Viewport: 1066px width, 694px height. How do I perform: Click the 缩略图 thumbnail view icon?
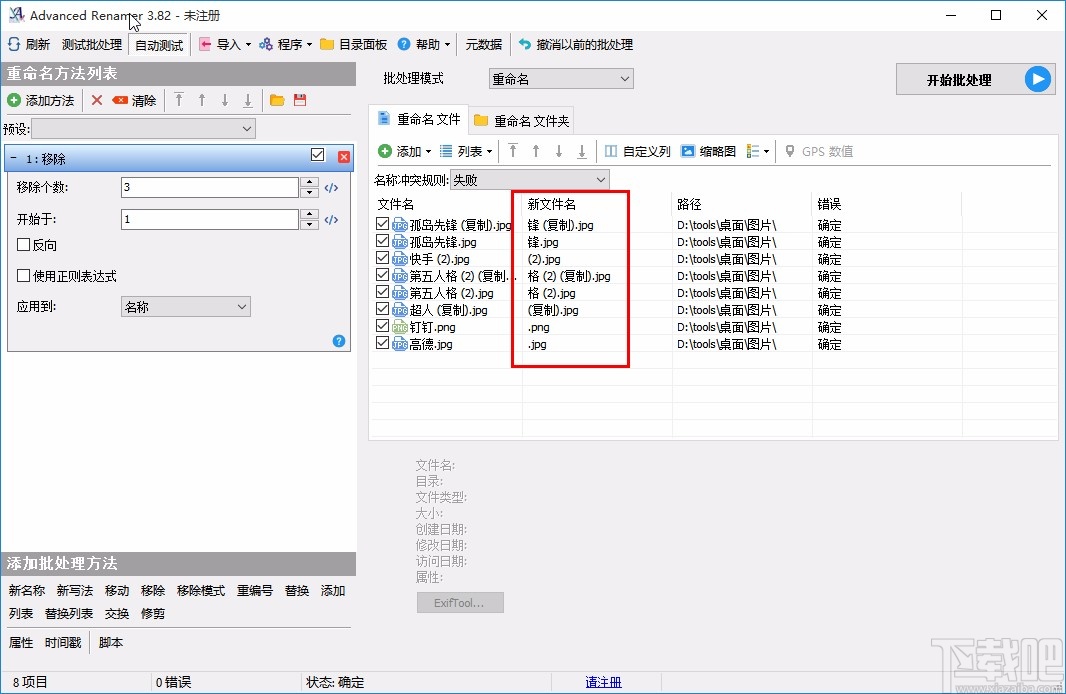(x=687, y=151)
